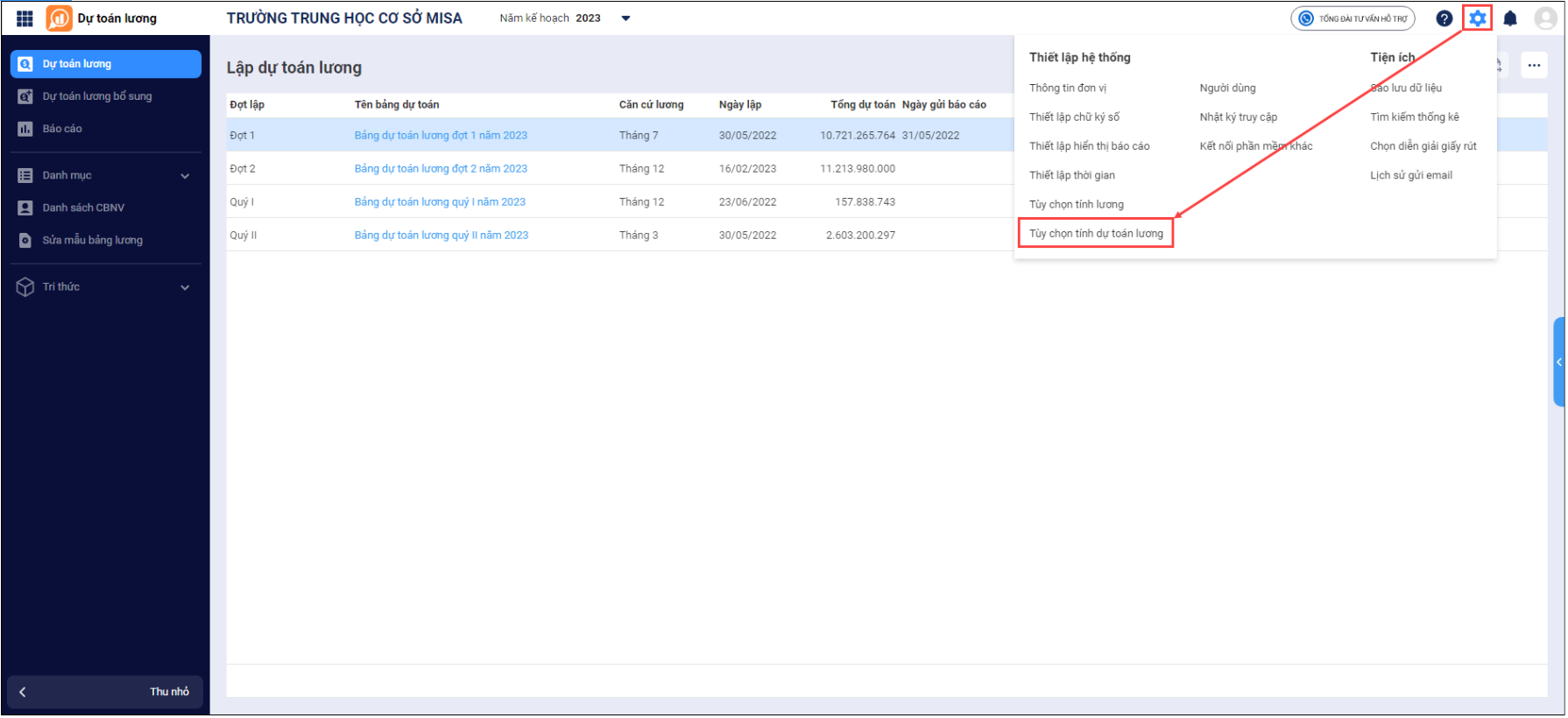This screenshot has width=1568, height=718.
Task: Click the blue side panel expand handle
Action: pyautogui.click(x=1558, y=362)
